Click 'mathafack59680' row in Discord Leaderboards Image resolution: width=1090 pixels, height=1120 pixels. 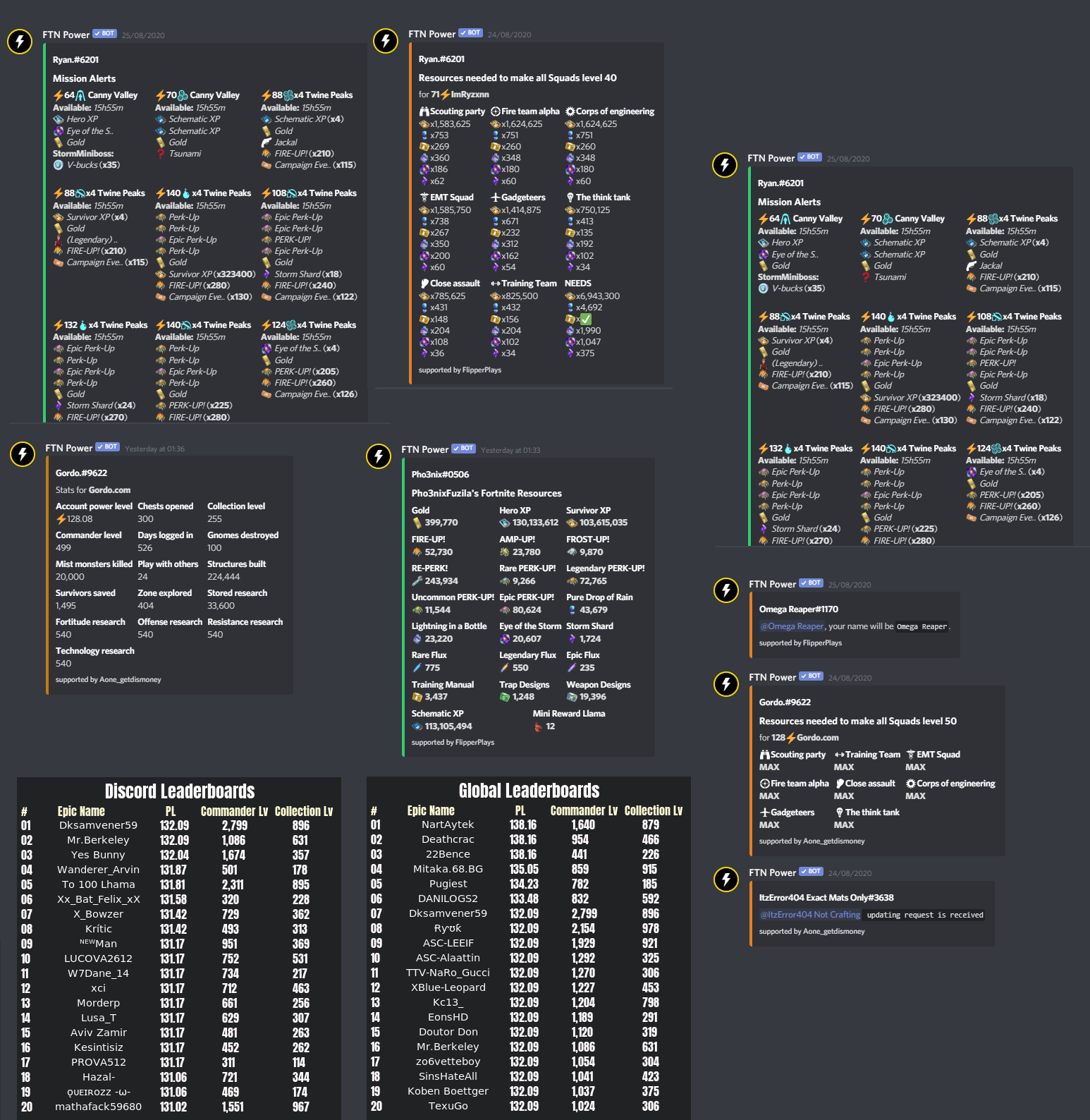tap(179, 1107)
